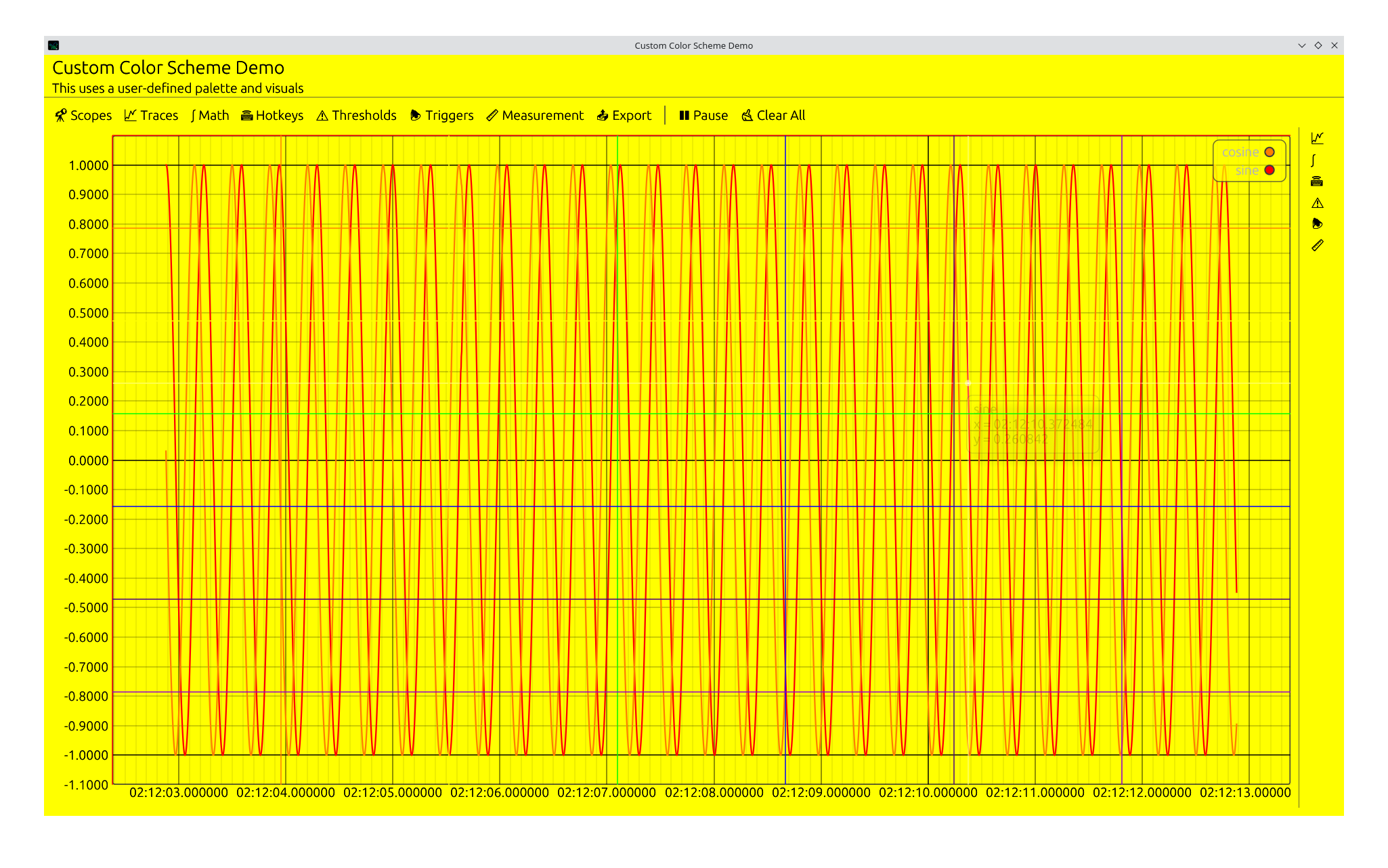The image size is (1388, 868).
Task: Click the Export toolbar button
Action: click(624, 115)
